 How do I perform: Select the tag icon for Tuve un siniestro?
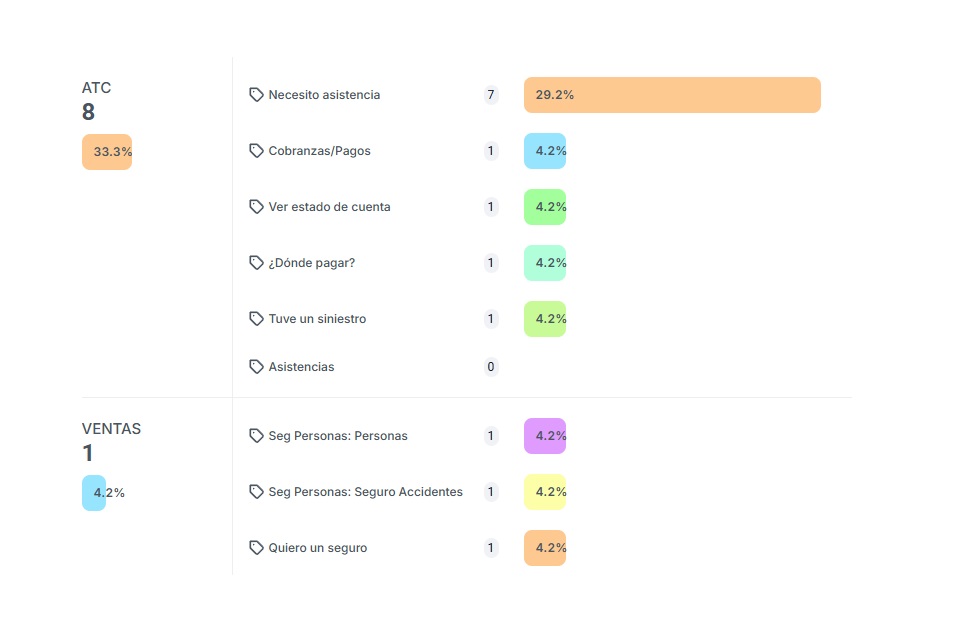256,319
